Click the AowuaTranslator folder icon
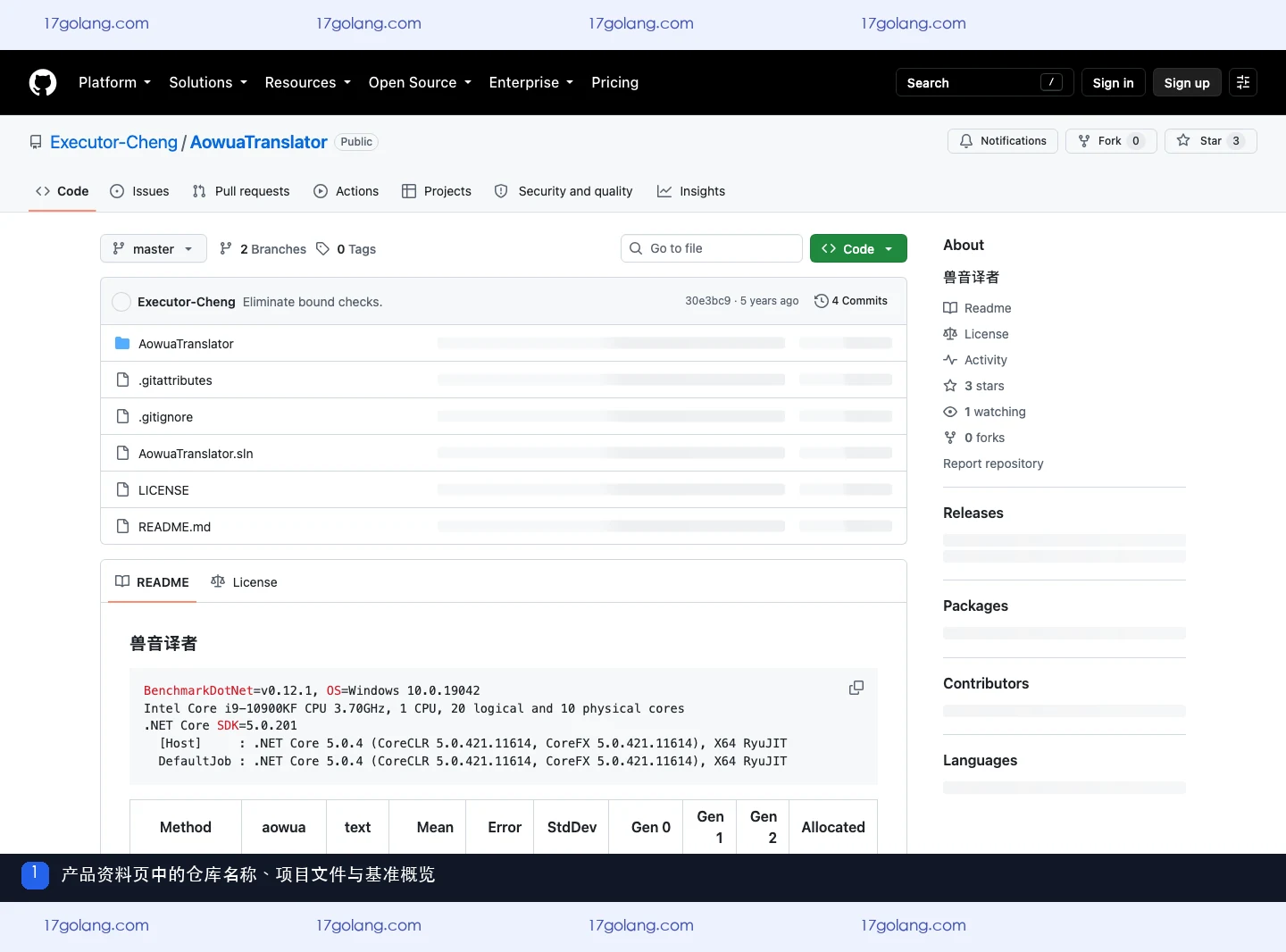1286x952 pixels. tap(122, 343)
